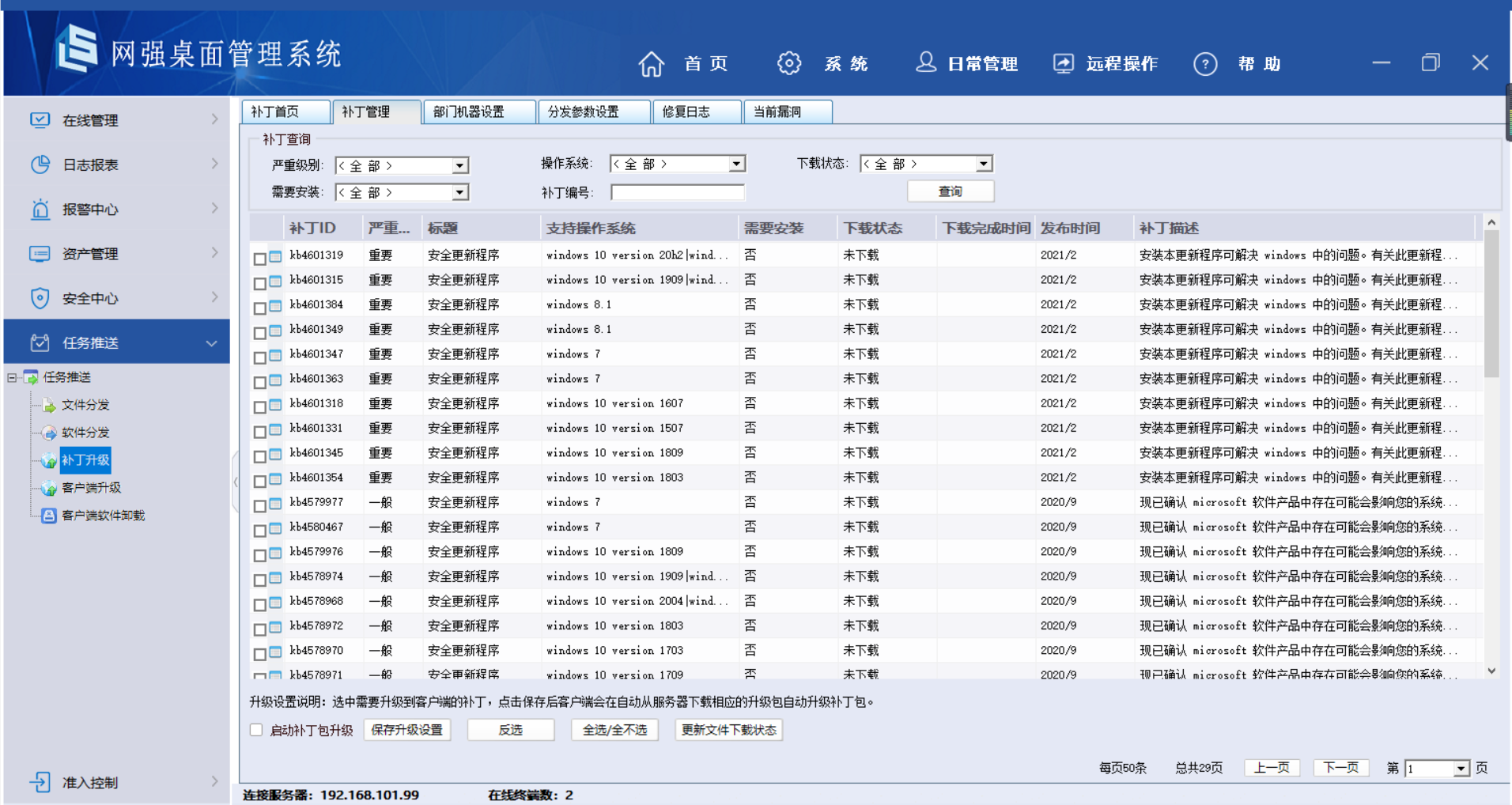Collapse the 任务推送 sidebar section chevron
Image resolution: width=1512 pixels, height=805 pixels.
211,343
